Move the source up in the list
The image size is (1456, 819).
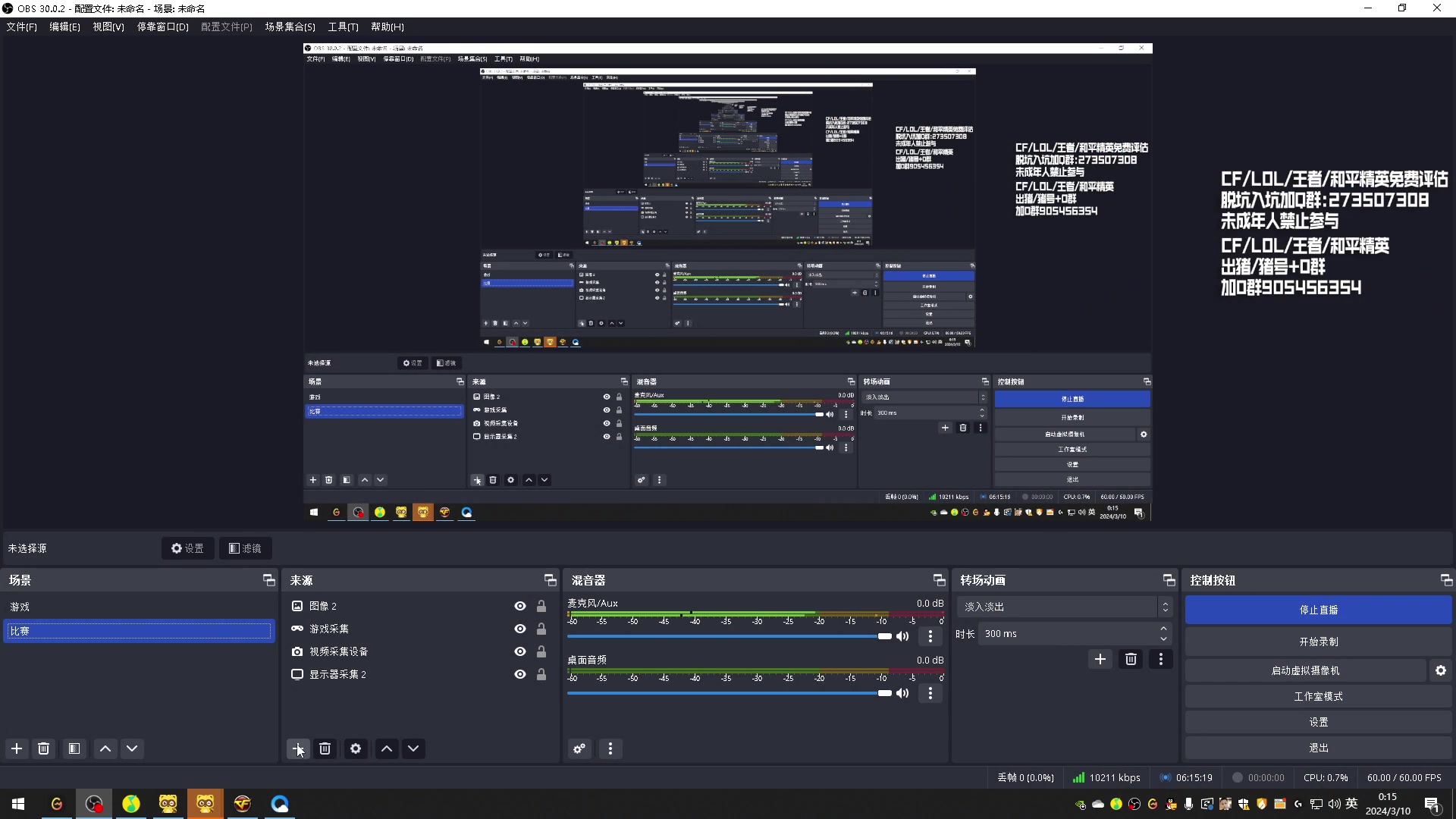(387, 748)
